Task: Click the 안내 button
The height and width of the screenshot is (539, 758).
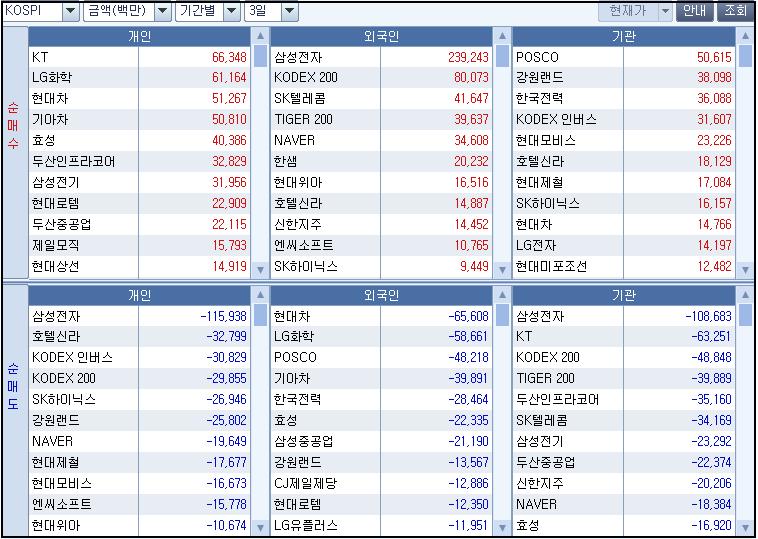Action: (695, 12)
